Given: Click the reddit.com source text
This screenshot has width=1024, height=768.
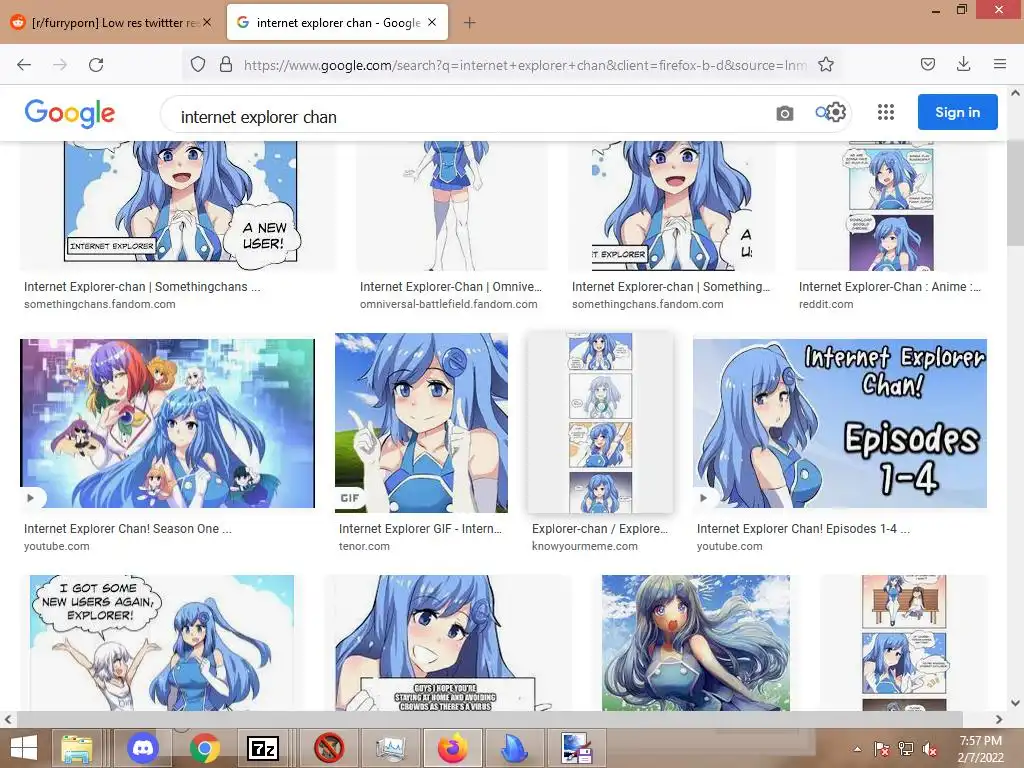Looking at the screenshot, I should coord(826,304).
